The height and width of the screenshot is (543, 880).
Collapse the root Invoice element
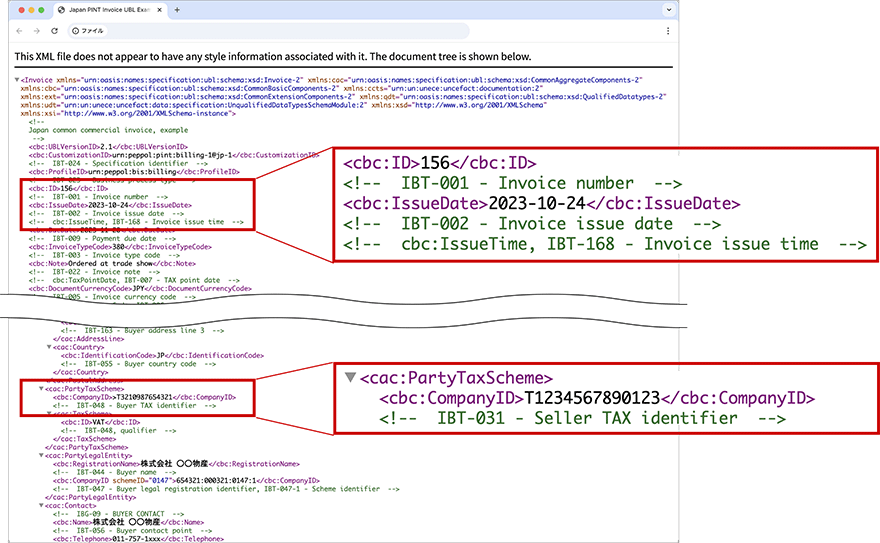pos(17,78)
